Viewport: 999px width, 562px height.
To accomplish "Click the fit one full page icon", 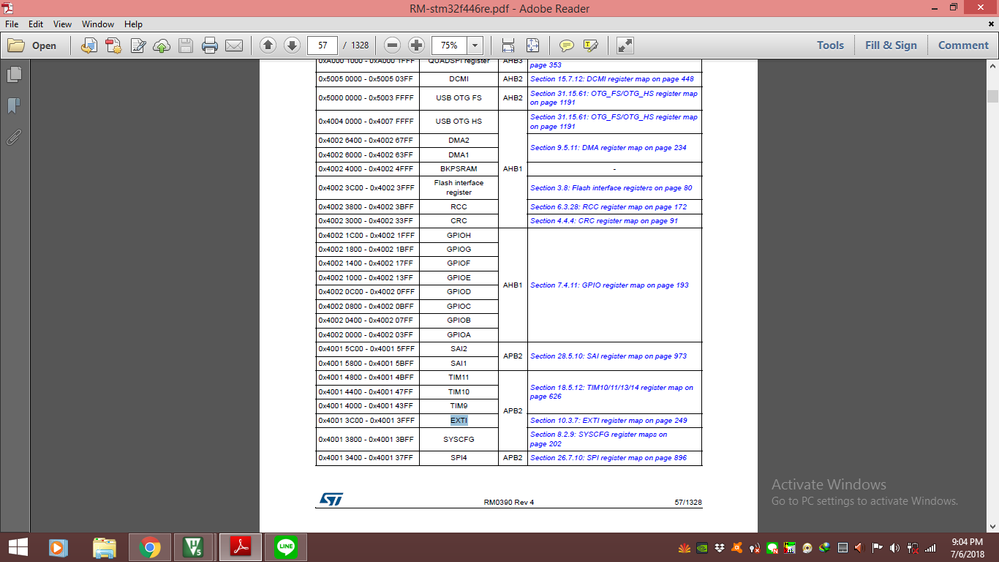I will pos(532,45).
